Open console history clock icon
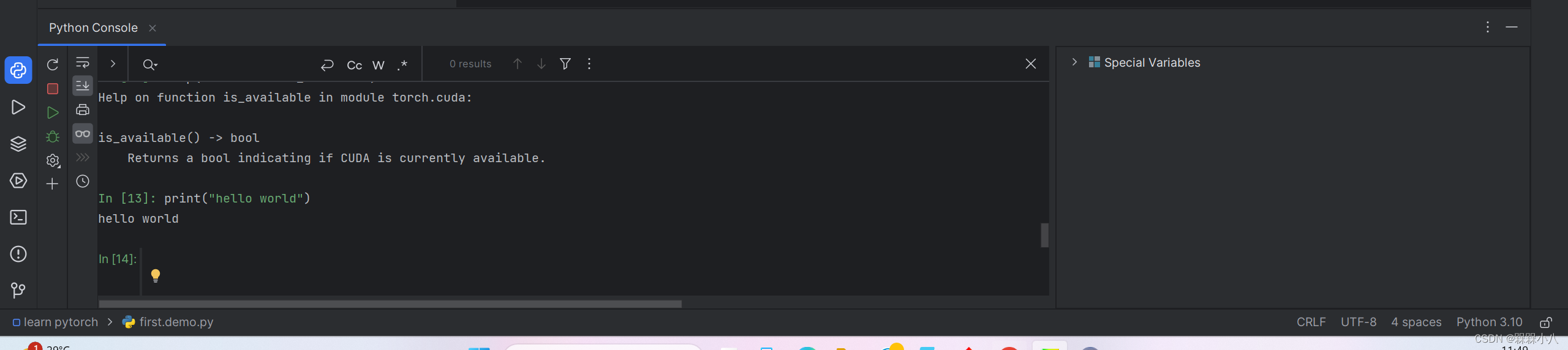The height and width of the screenshot is (350, 1568). 83,181
